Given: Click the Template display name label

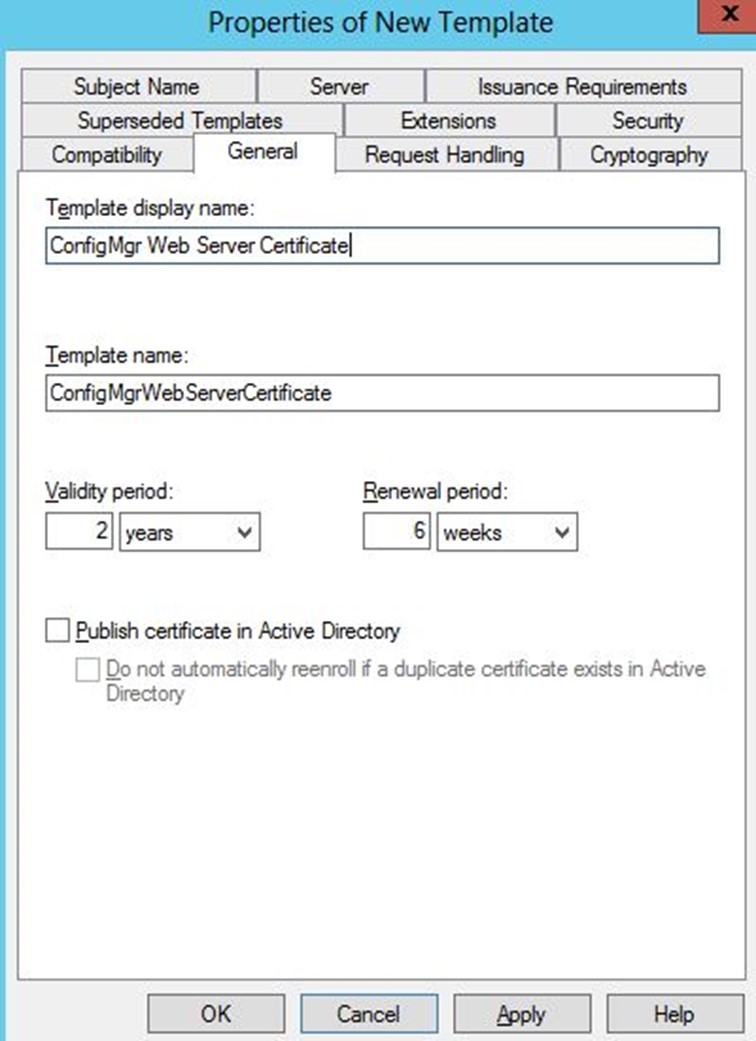Looking at the screenshot, I should [150, 208].
